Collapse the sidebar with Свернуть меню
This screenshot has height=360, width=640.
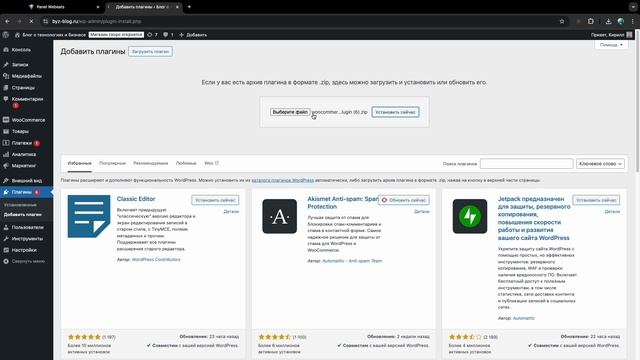28,261
